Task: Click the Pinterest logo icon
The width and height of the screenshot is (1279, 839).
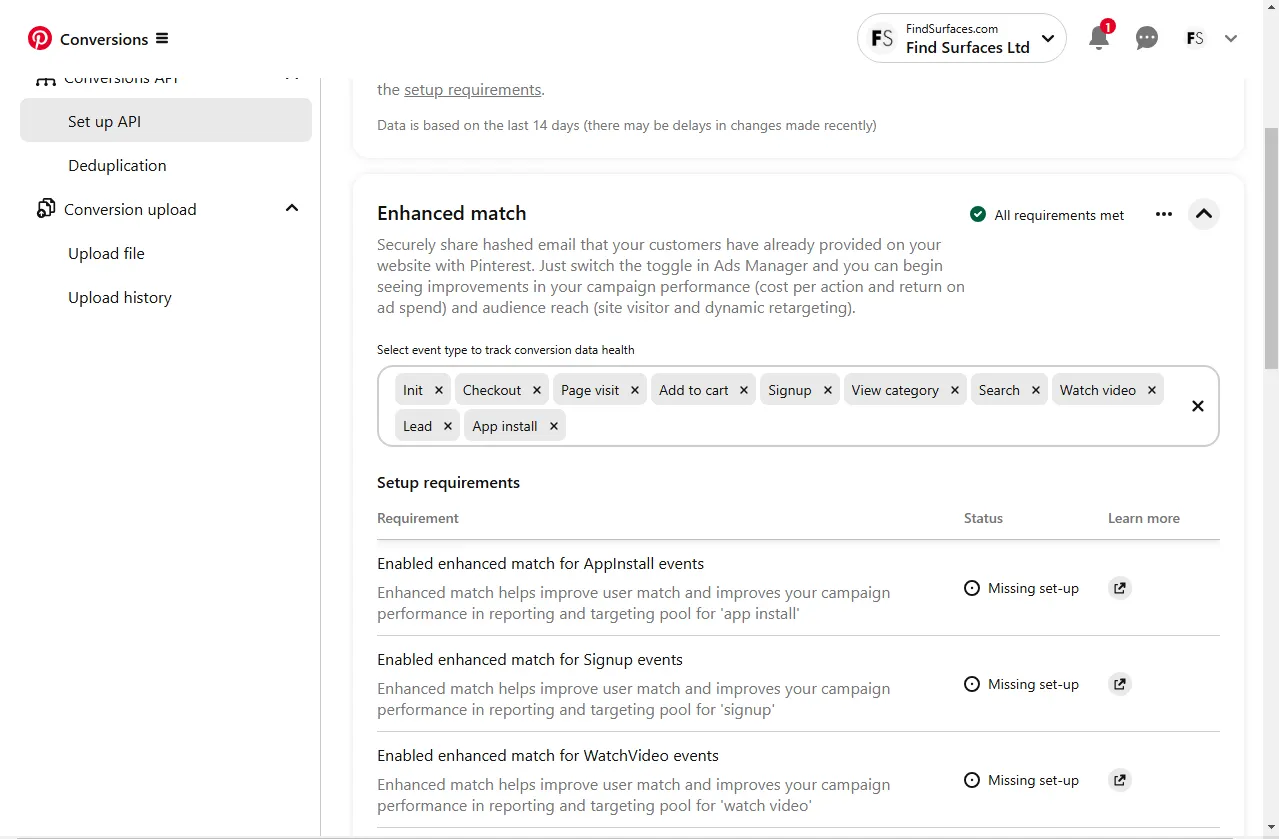Action: coord(40,39)
